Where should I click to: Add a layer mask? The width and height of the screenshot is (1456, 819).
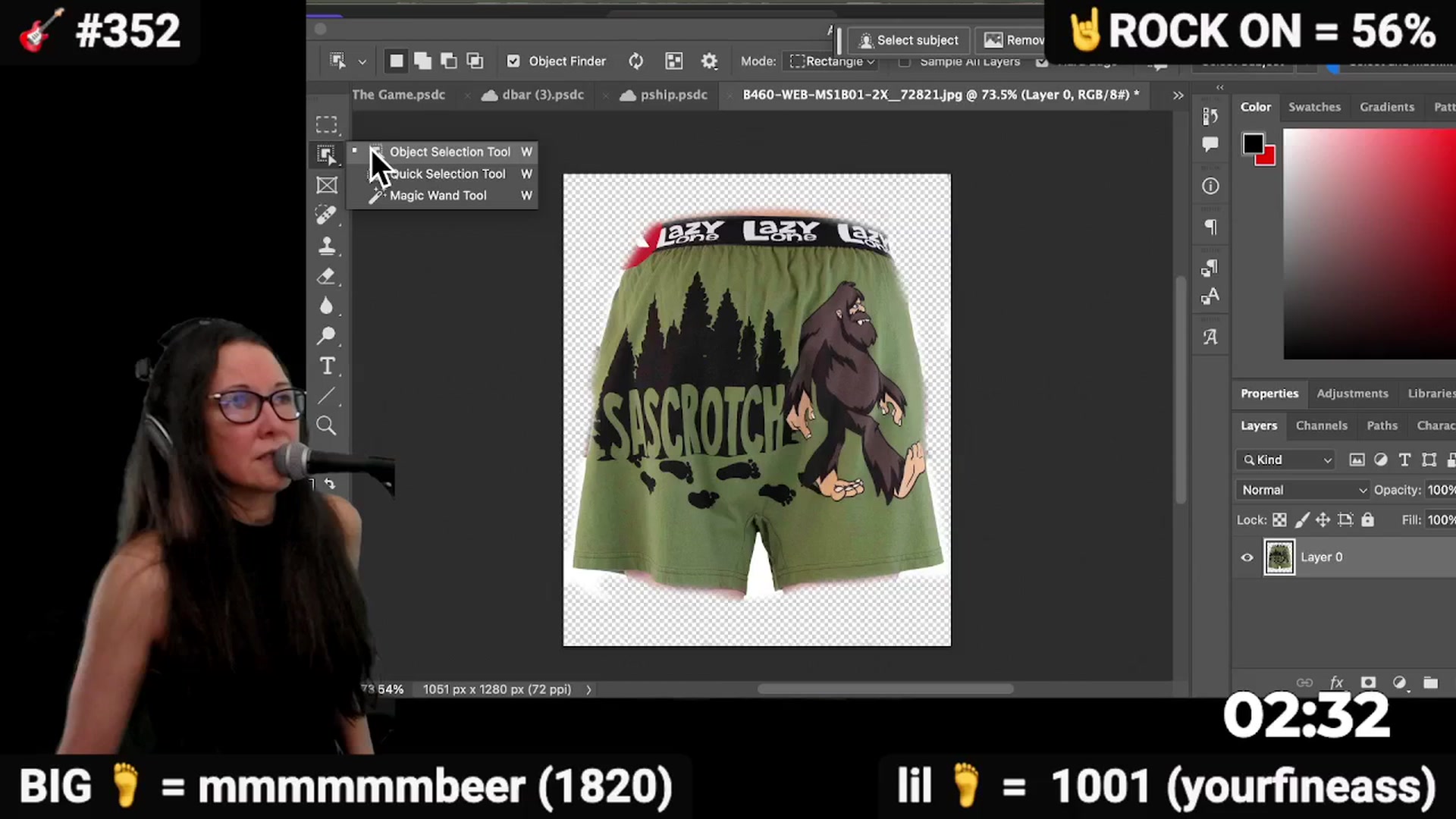point(1368,682)
